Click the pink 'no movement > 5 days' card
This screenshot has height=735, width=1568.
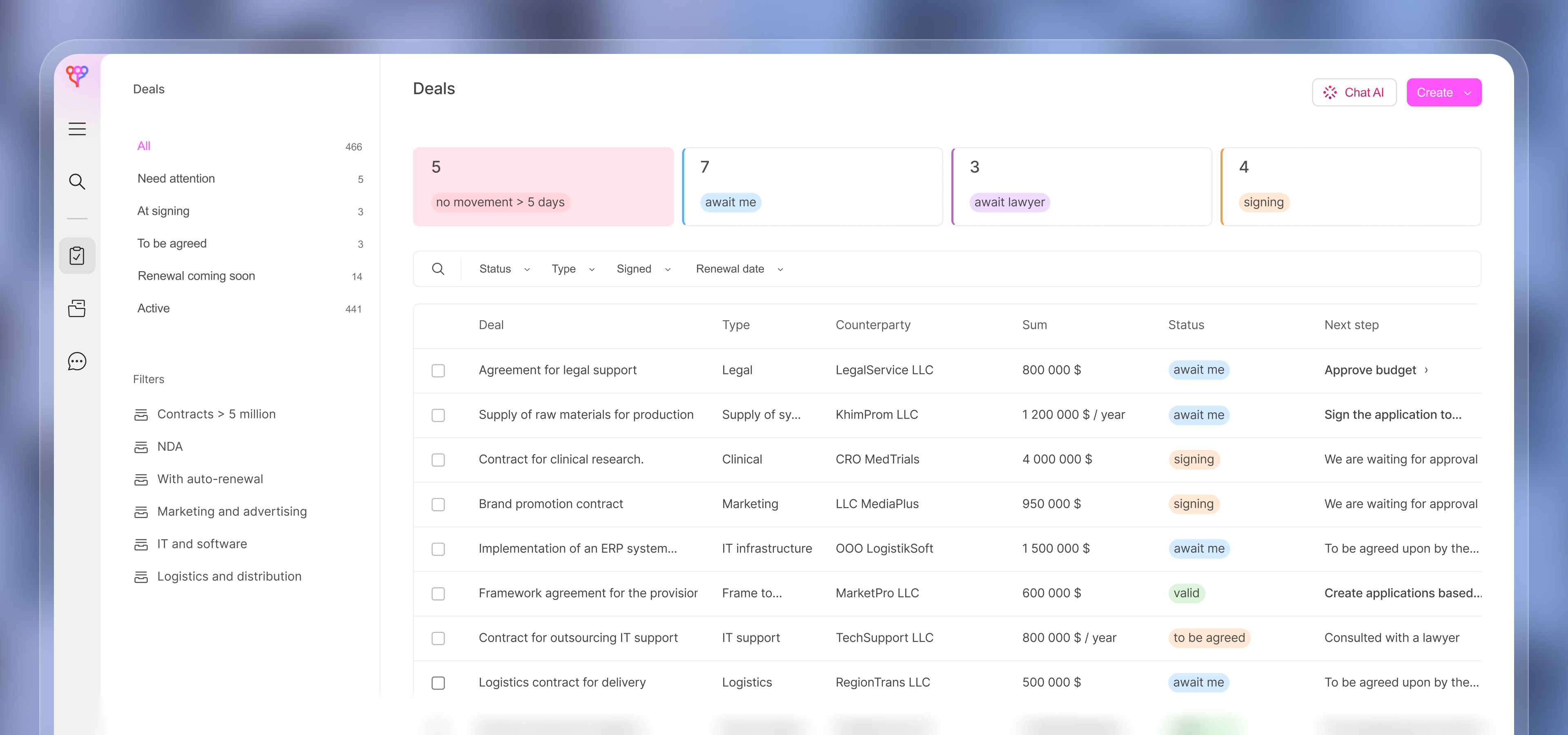[543, 186]
